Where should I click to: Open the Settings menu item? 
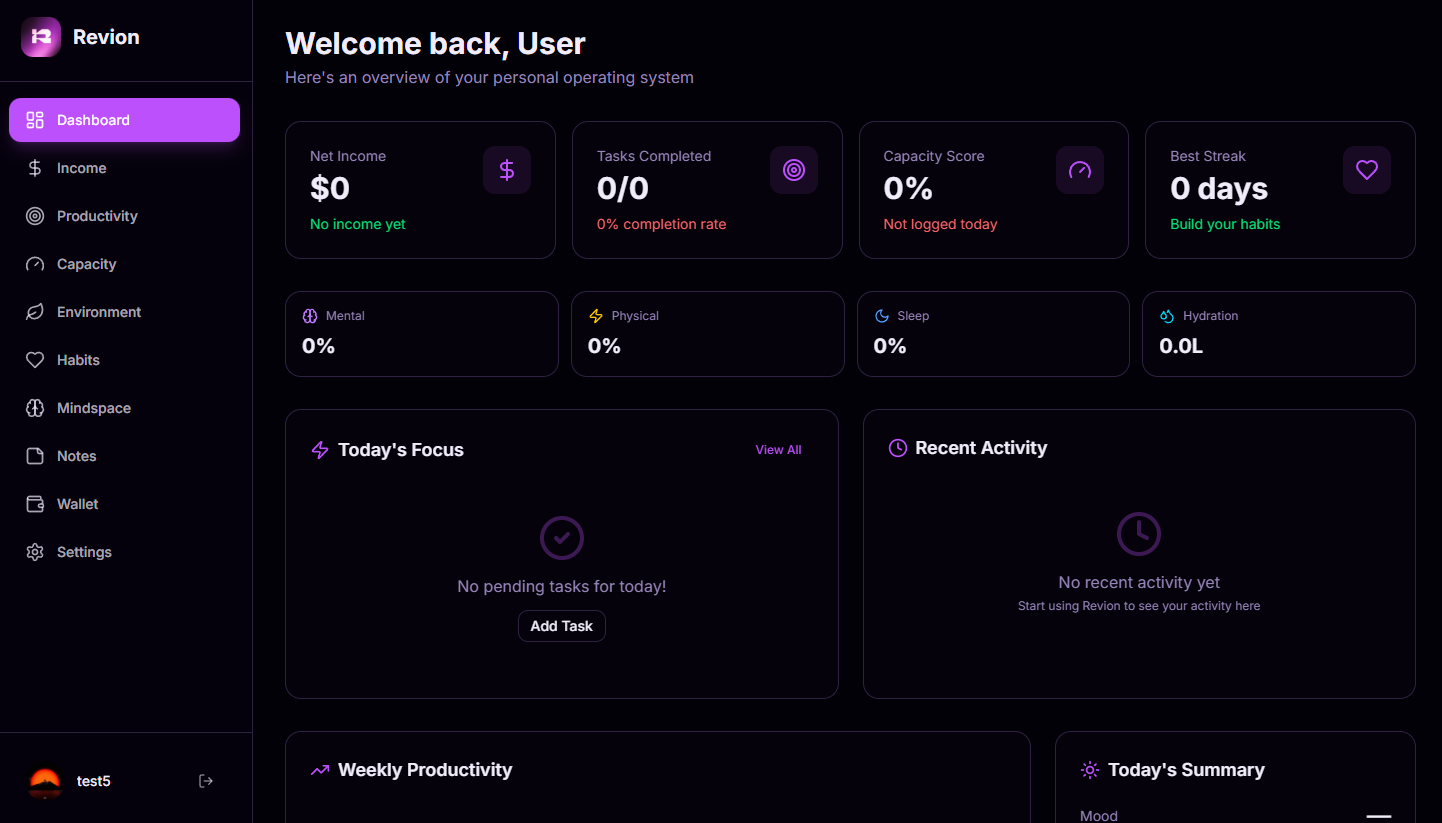coord(85,551)
